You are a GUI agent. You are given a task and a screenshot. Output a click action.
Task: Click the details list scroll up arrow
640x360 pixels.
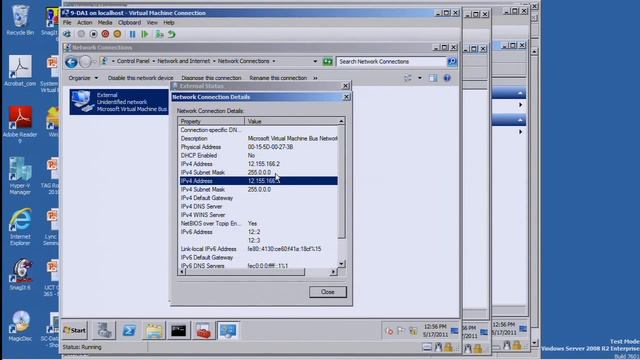pyautogui.click(x=341, y=121)
